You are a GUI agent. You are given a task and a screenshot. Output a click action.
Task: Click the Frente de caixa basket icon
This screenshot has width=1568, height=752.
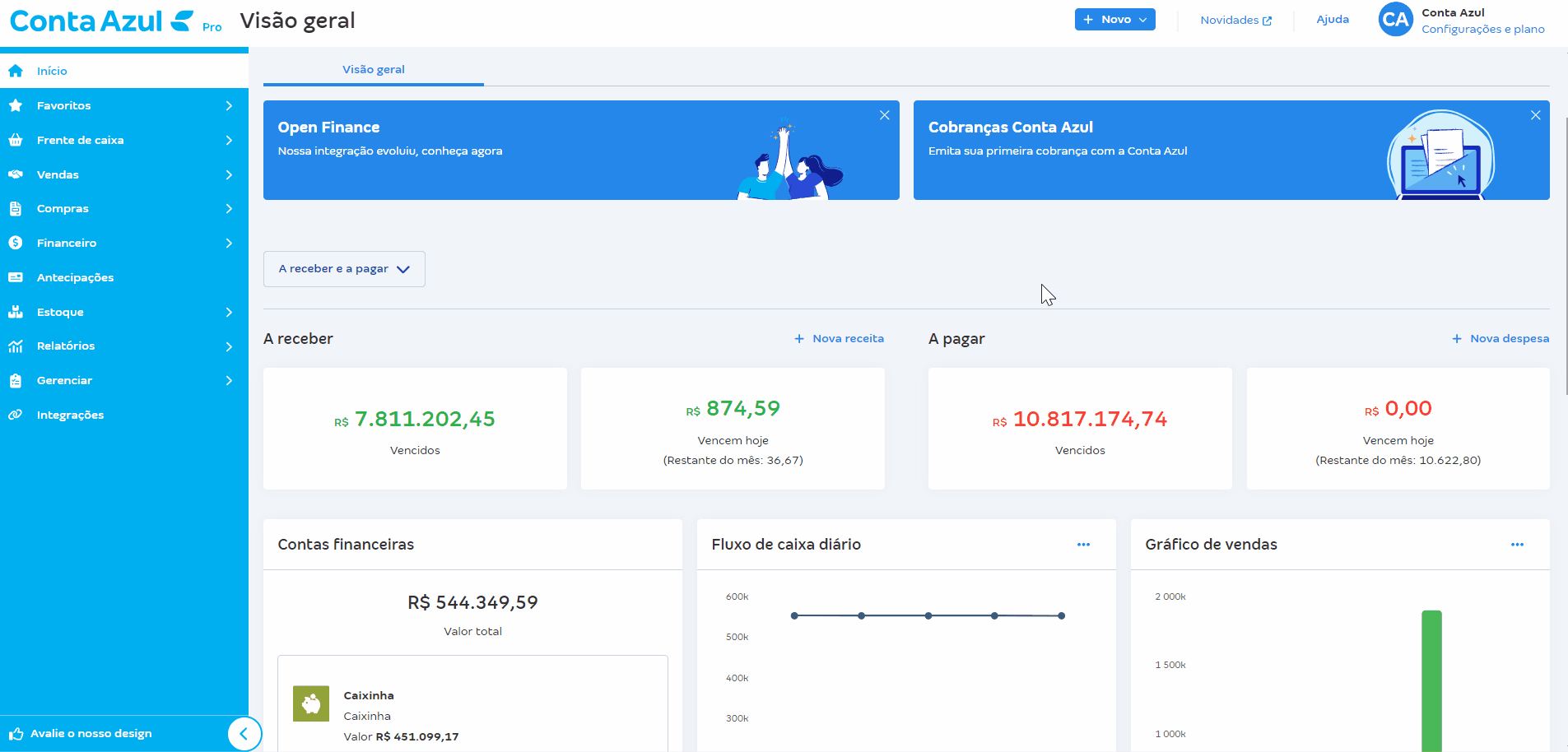(x=16, y=140)
